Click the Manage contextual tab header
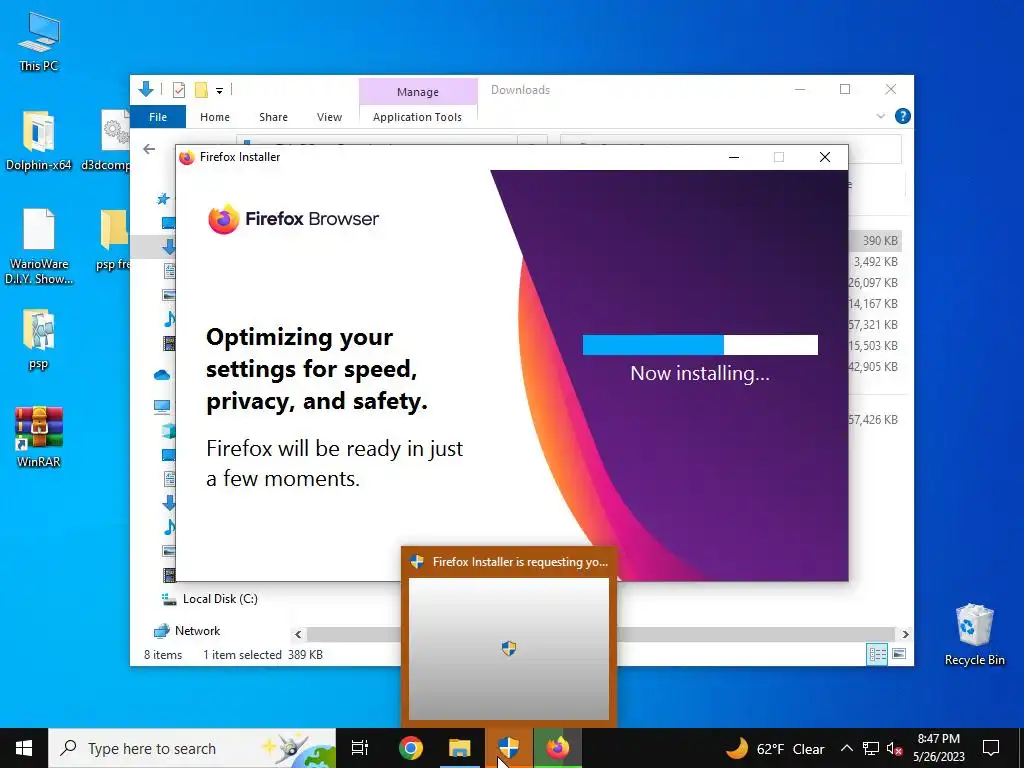The height and width of the screenshot is (768, 1024). pos(418,92)
